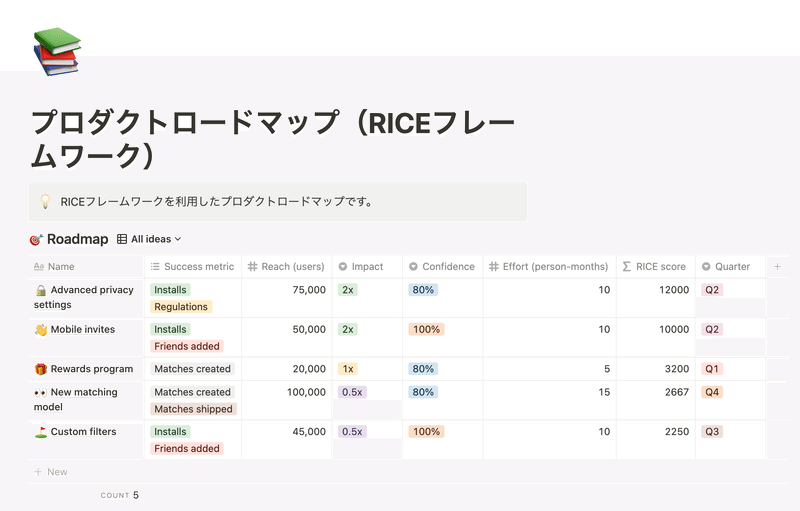Screen dimensions: 800x511
Task: Click the gift icon of Rewards program
Action: 41,369
